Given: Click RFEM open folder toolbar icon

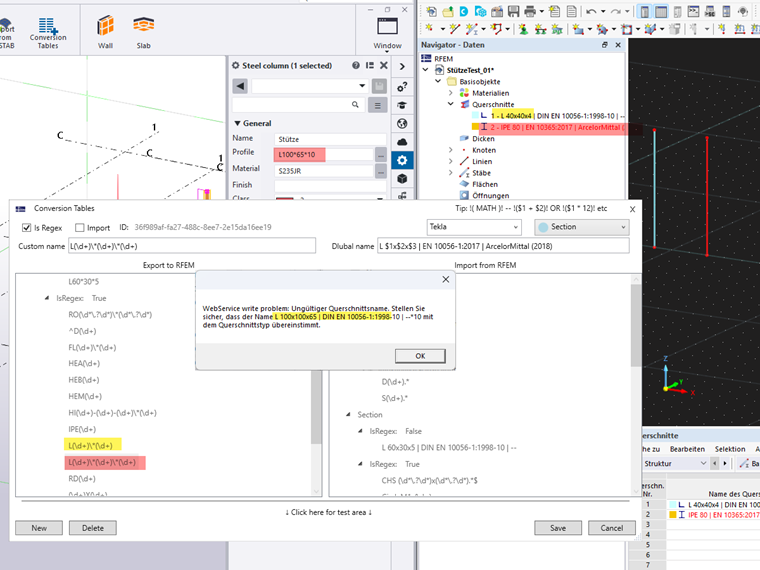Looking at the screenshot, I should click(447, 11).
